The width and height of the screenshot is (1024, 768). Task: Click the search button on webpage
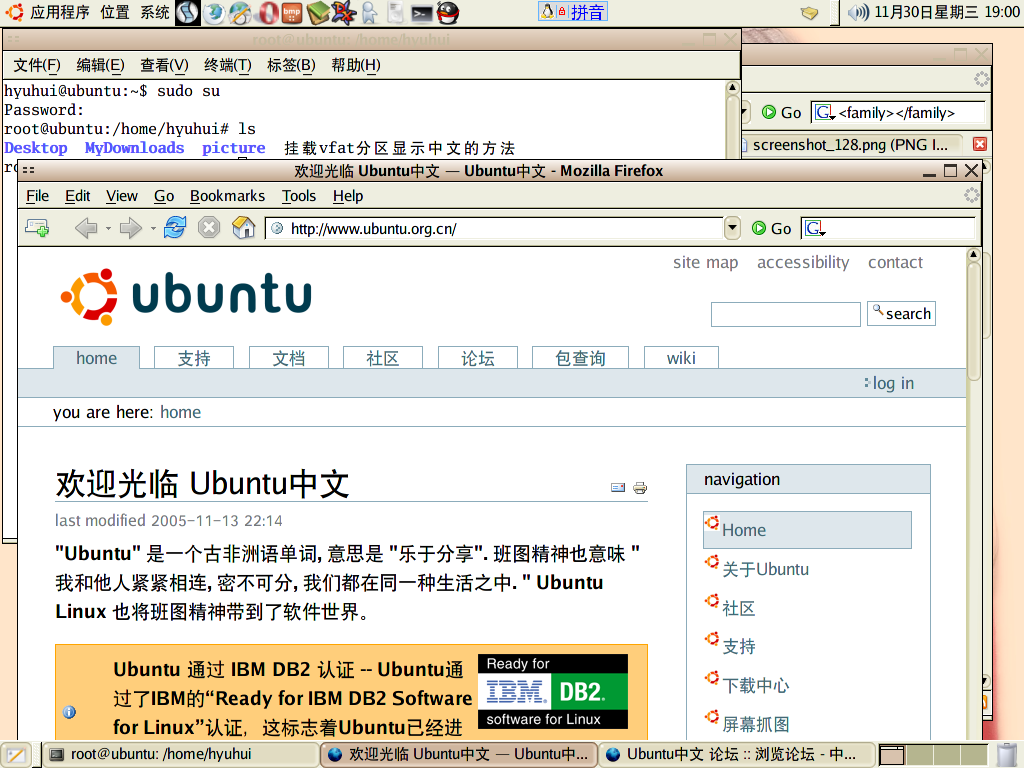(901, 313)
